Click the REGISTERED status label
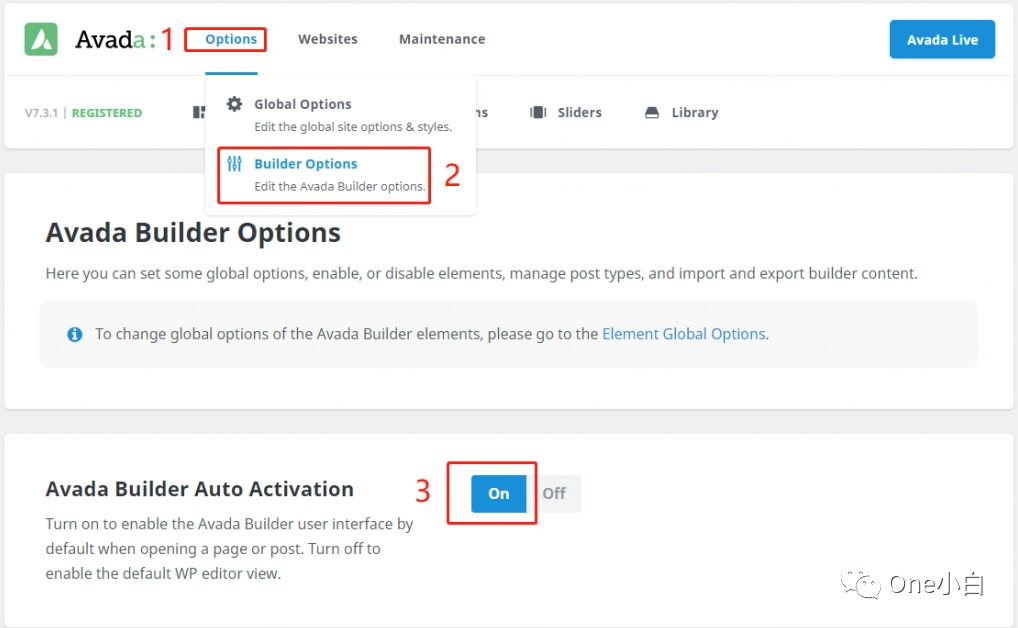The height and width of the screenshot is (628, 1018). pyautogui.click(x=107, y=113)
